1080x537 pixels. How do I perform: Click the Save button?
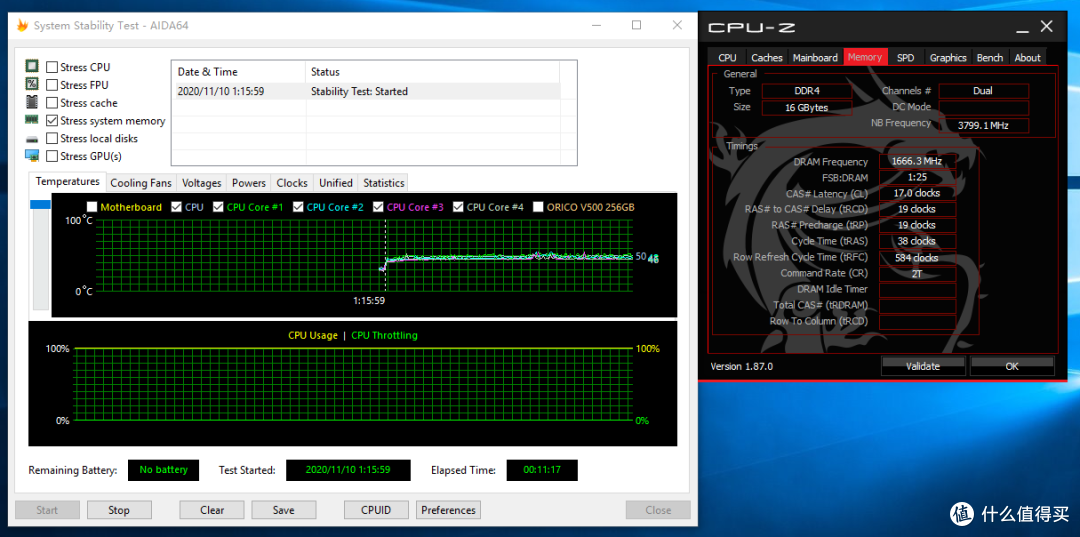(x=283, y=510)
